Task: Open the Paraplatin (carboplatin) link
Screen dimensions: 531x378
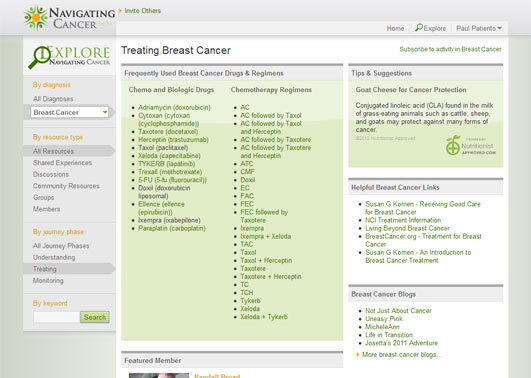Action: (x=172, y=228)
